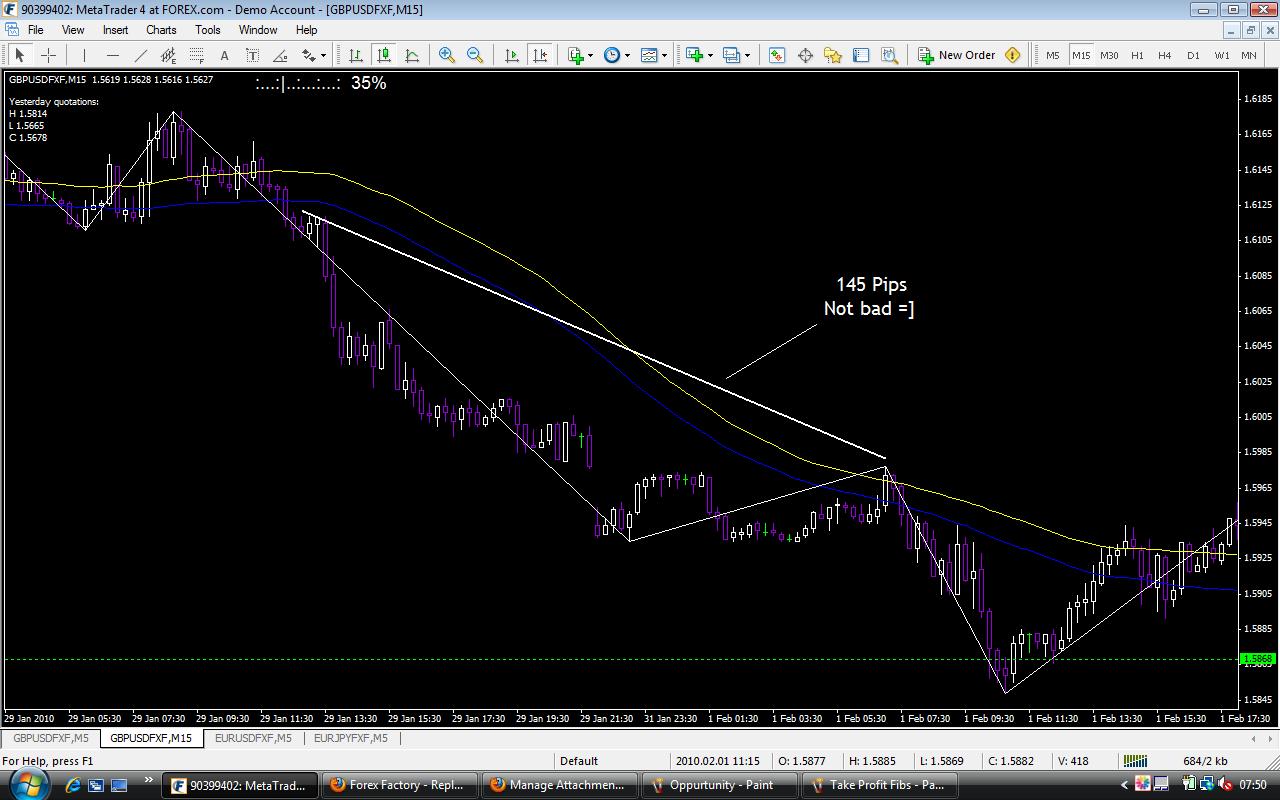Image resolution: width=1280 pixels, height=800 pixels.
Task: Select the GBPUSDFXF,M15 chart tab
Action: [151, 738]
